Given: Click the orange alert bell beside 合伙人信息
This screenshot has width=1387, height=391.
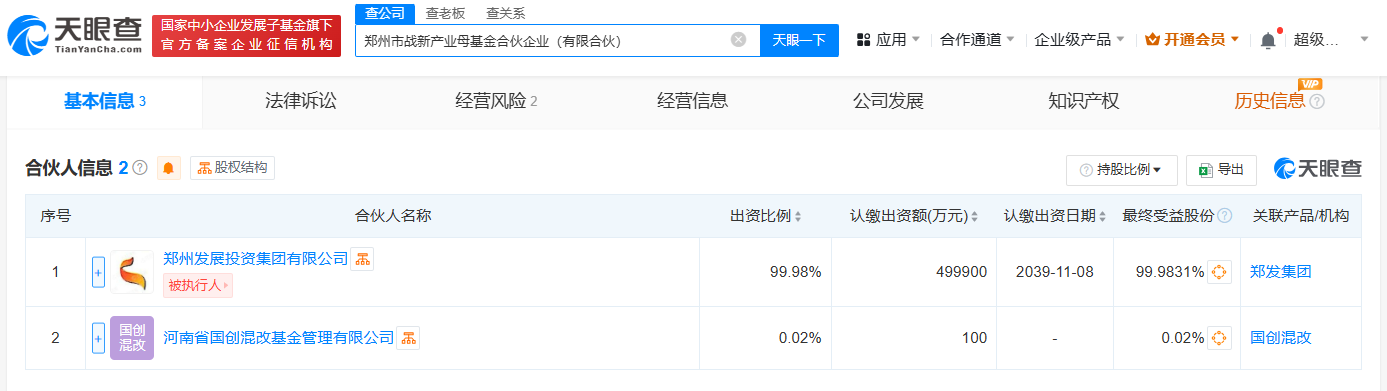Looking at the screenshot, I should click(x=169, y=168).
